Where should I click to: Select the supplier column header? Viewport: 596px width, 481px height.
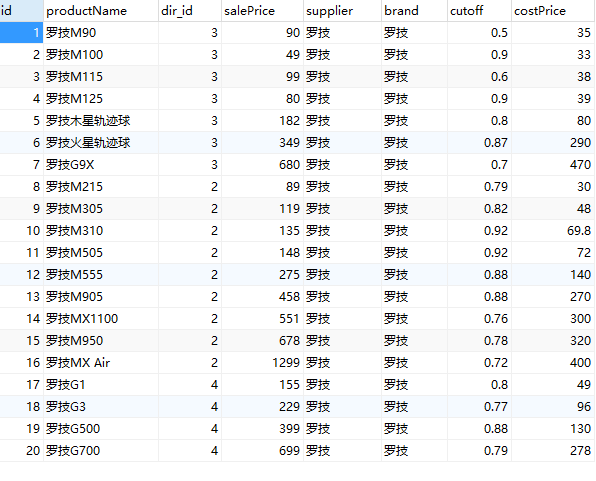[x=342, y=11]
